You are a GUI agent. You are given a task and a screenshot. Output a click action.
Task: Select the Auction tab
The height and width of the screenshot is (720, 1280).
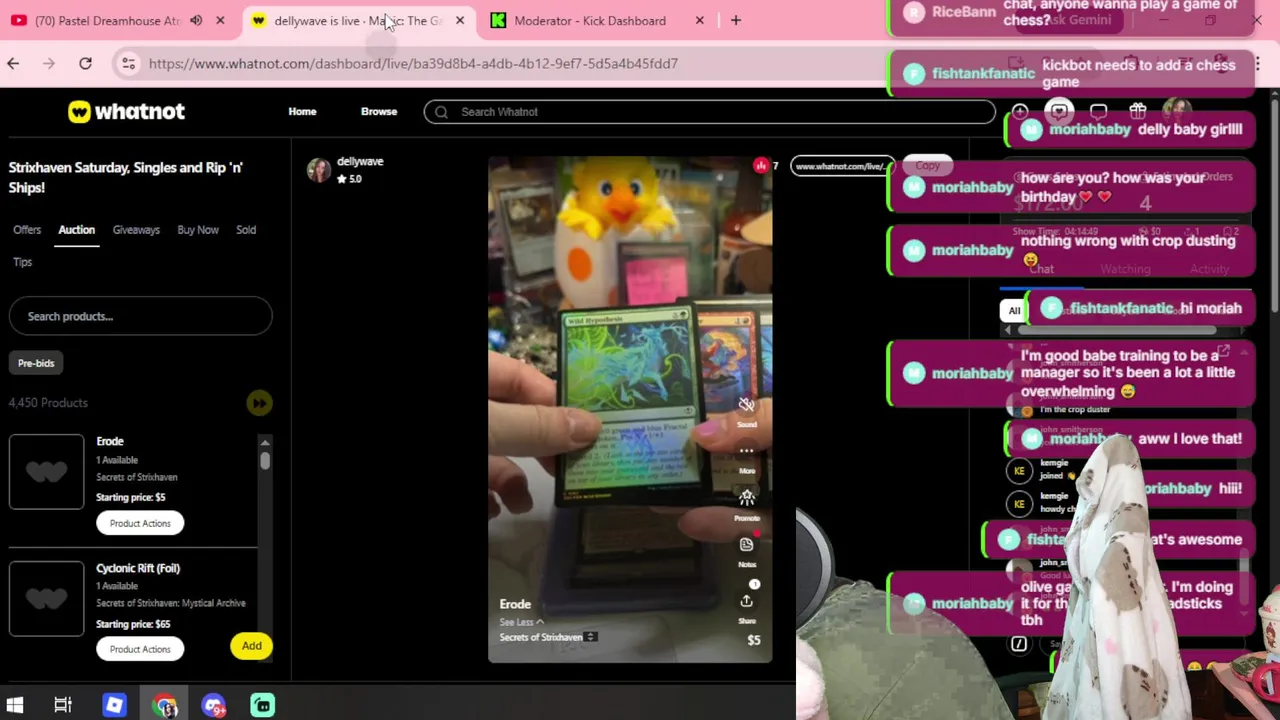pos(76,230)
